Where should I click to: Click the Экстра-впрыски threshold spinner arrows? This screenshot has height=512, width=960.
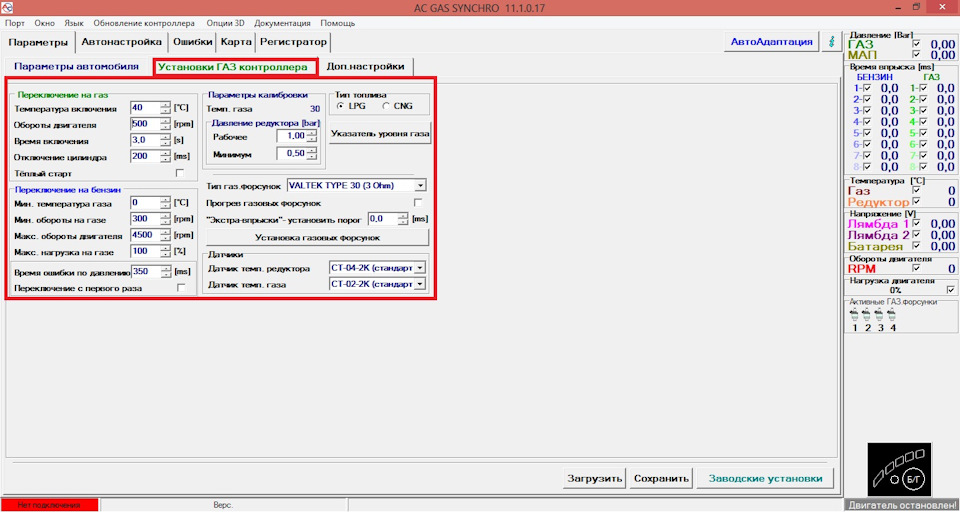pos(403,219)
